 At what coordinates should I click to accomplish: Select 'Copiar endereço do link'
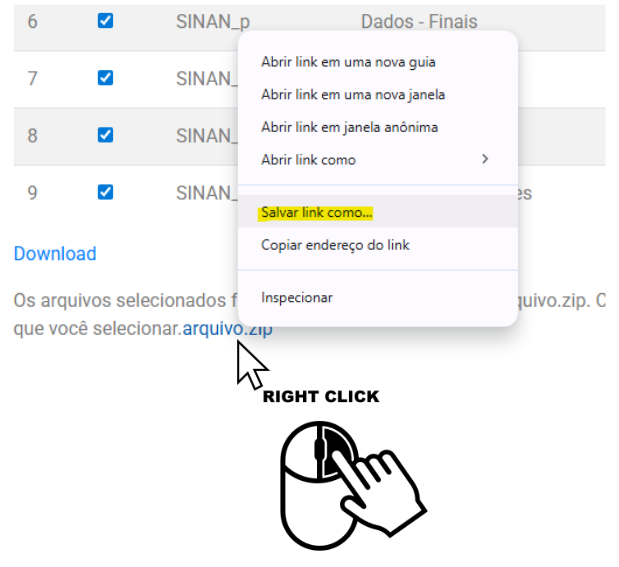point(378,245)
